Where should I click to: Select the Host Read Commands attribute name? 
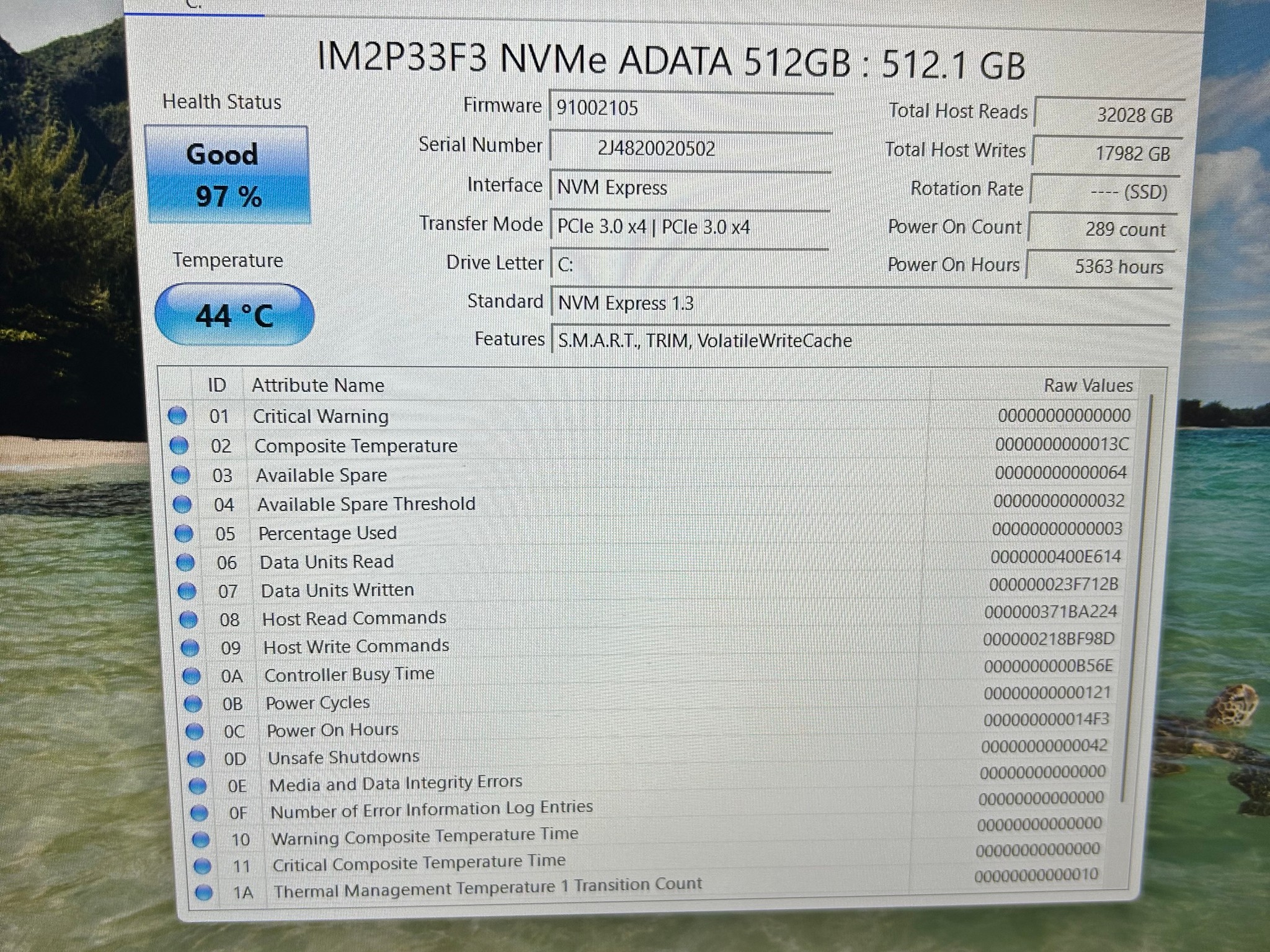[354, 619]
